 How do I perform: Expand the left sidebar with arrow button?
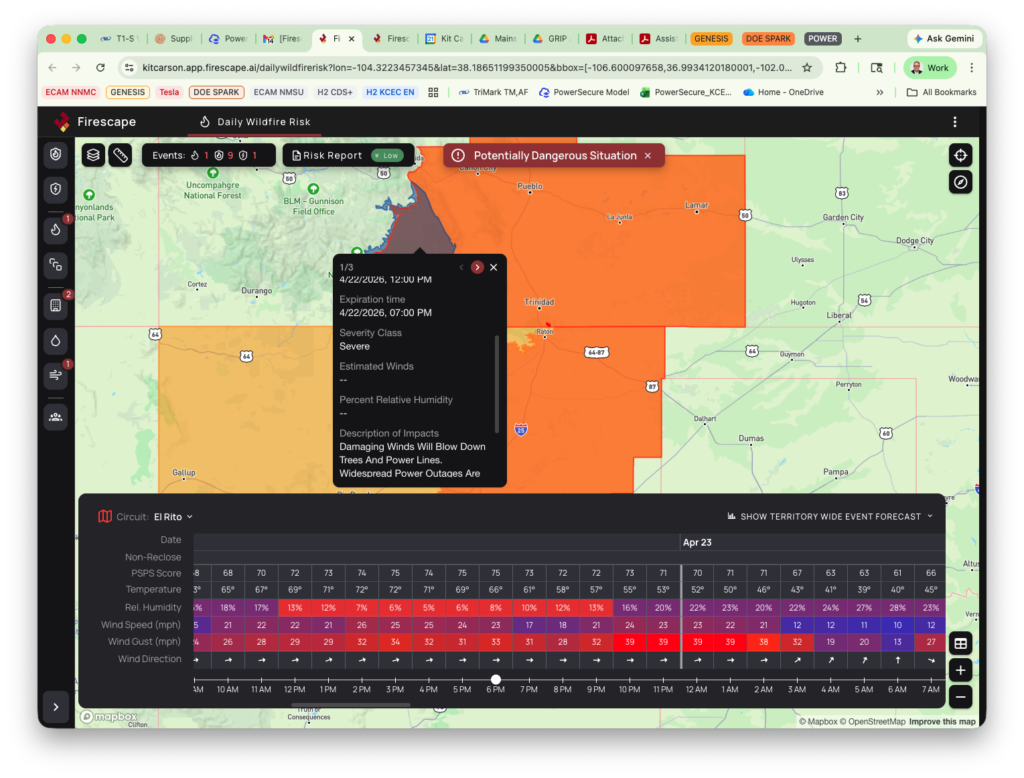click(x=56, y=707)
